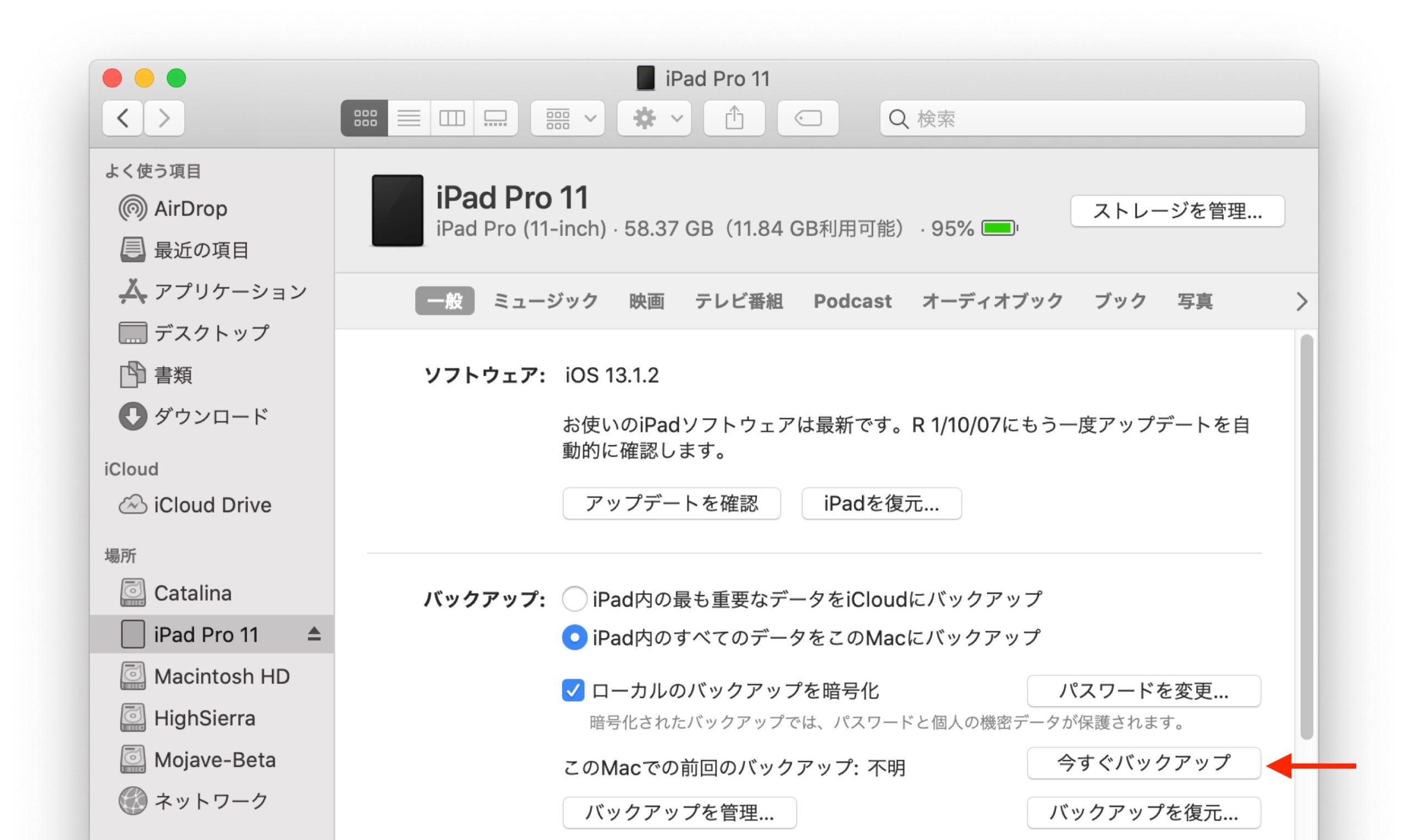Toggle ローカルのバックアップを暗号化 checkbox
The width and height of the screenshot is (1408, 840).
(573, 690)
